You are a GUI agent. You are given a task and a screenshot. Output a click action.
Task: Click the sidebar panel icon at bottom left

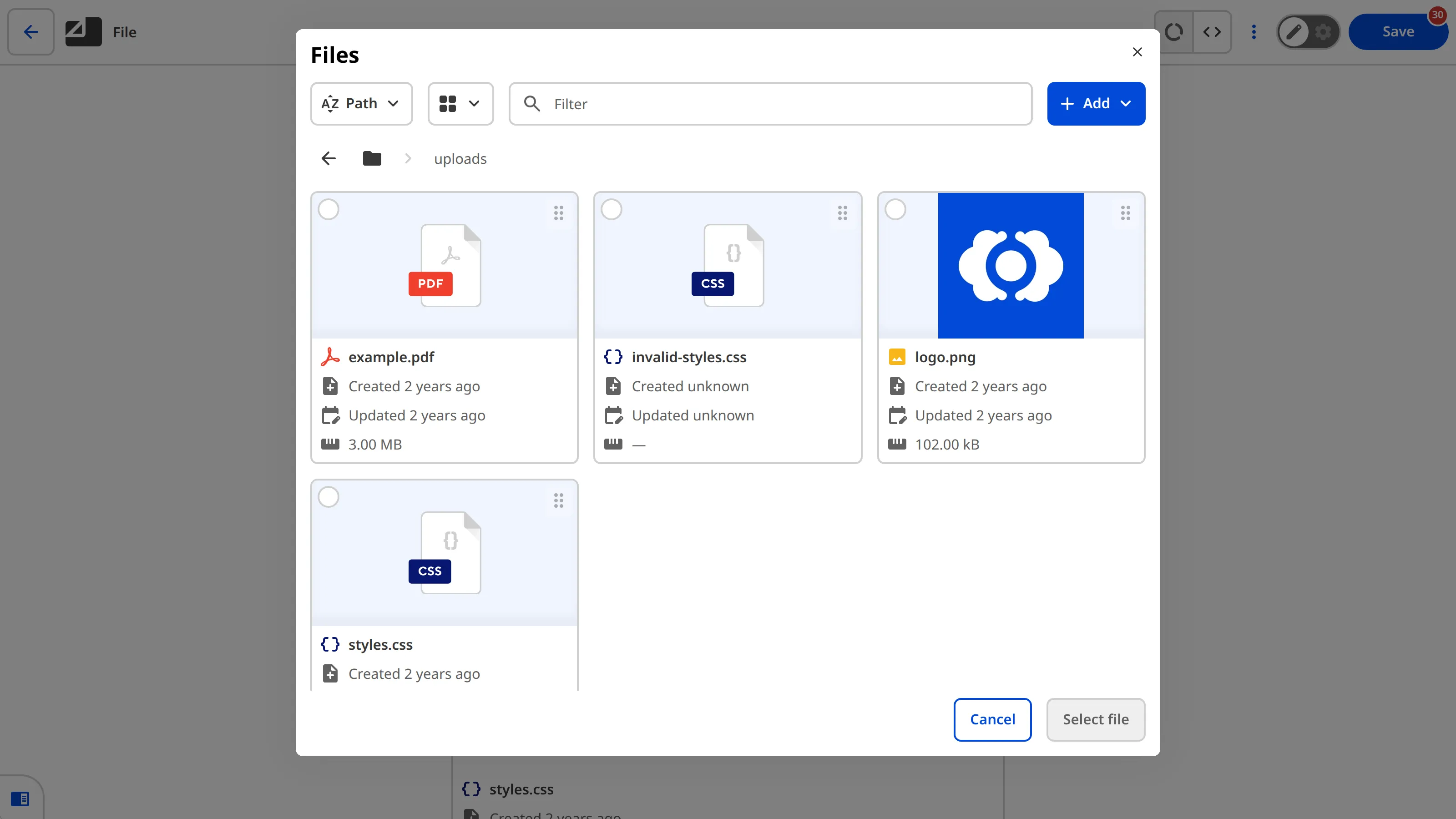coord(20,799)
